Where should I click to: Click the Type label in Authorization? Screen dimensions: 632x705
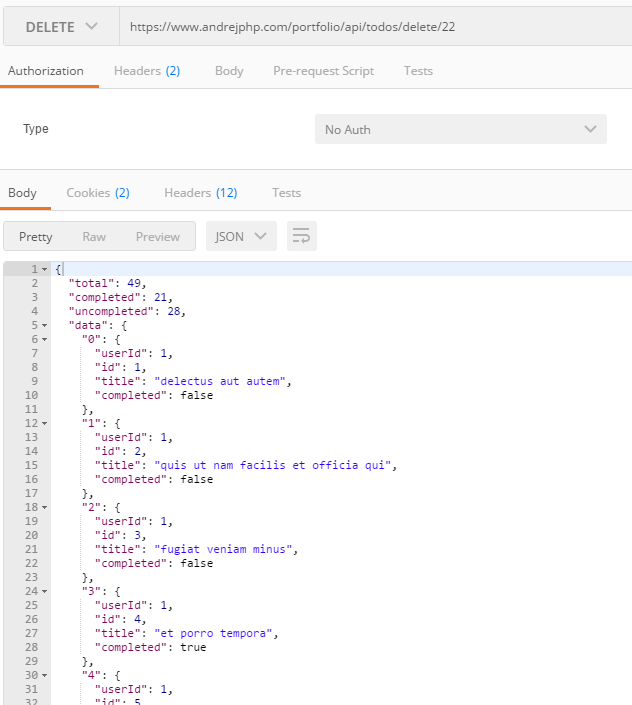point(36,129)
